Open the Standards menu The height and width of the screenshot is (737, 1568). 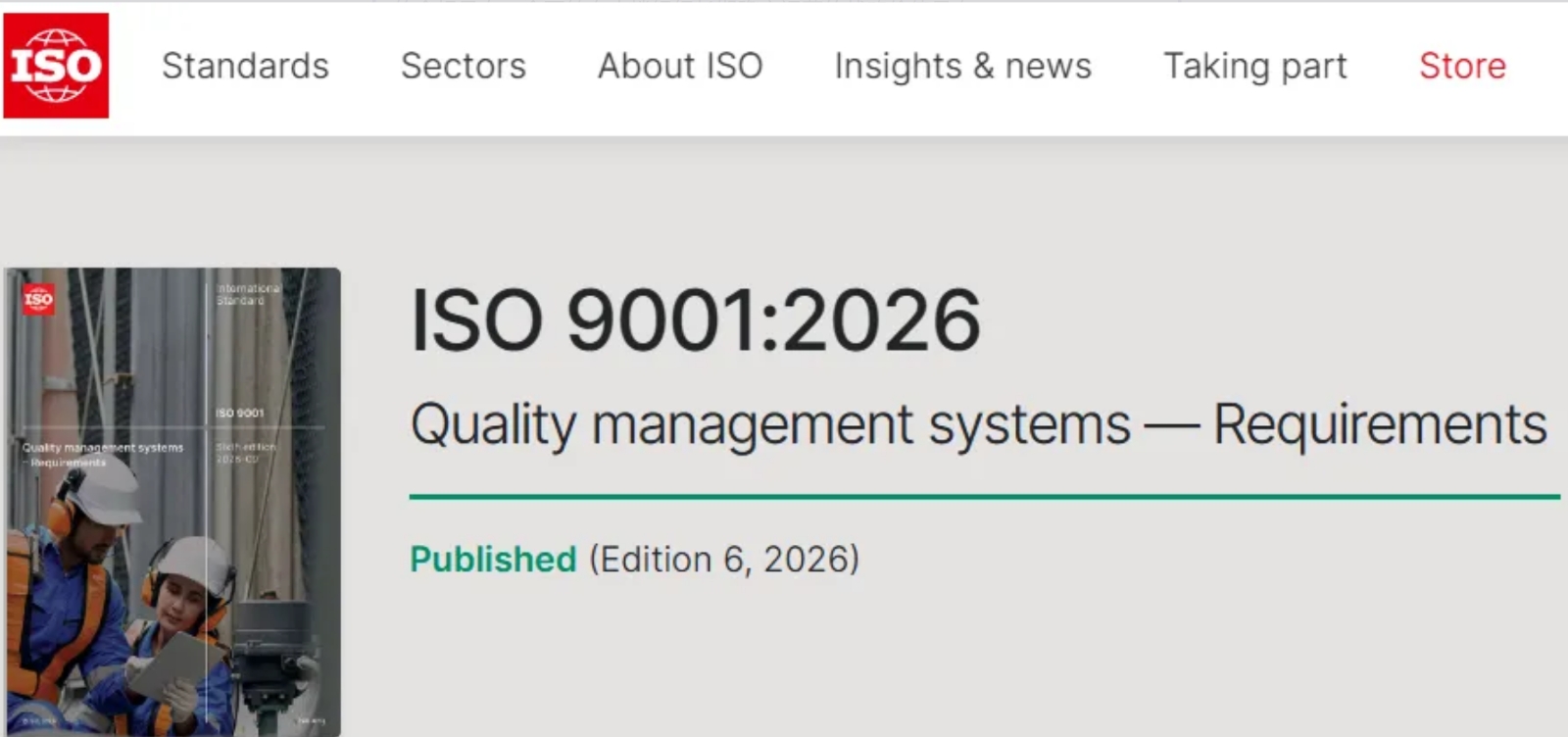pyautogui.click(x=245, y=66)
